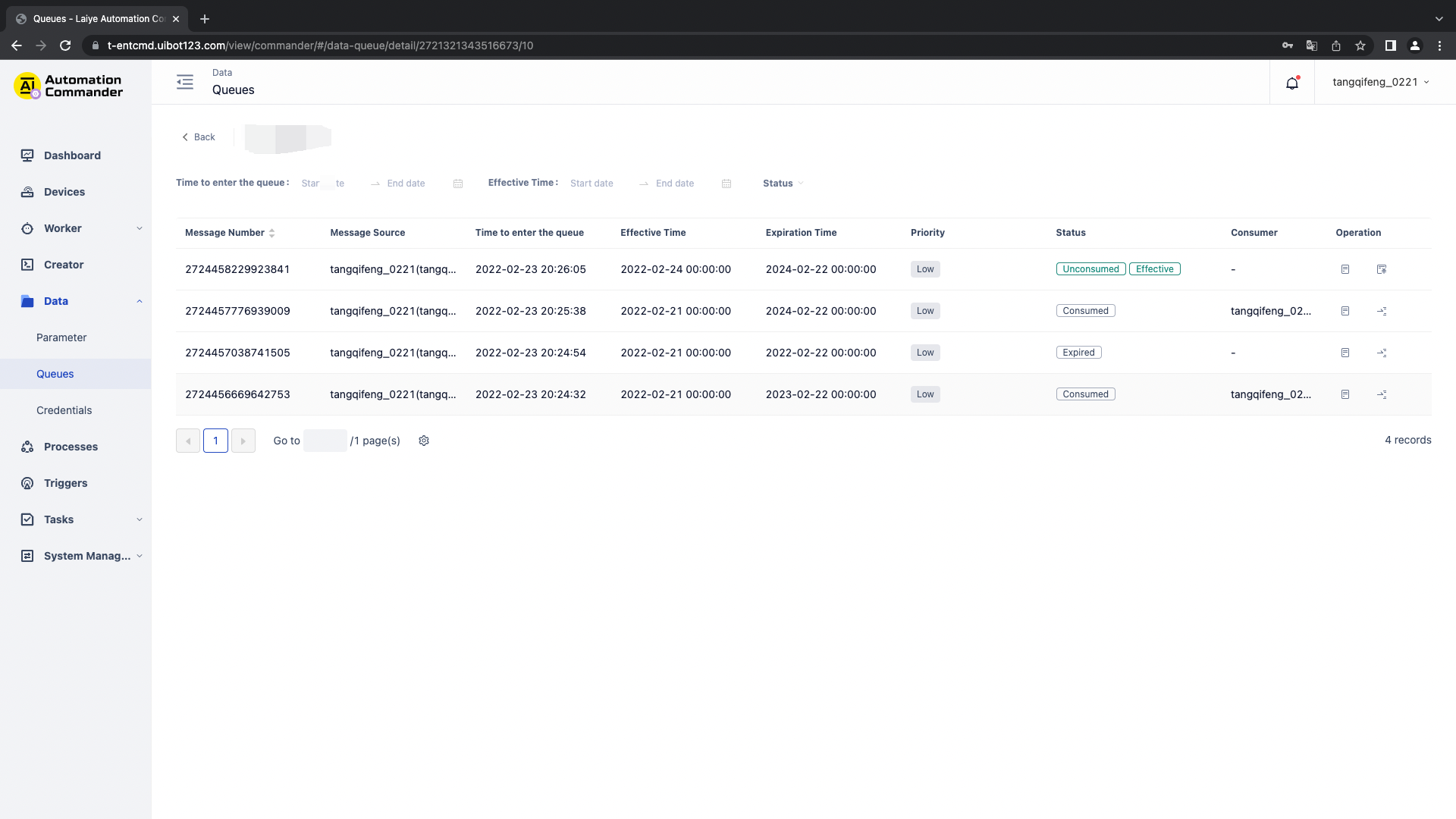Click the Effective status tag
This screenshot has width=1456, height=819.
point(1154,269)
